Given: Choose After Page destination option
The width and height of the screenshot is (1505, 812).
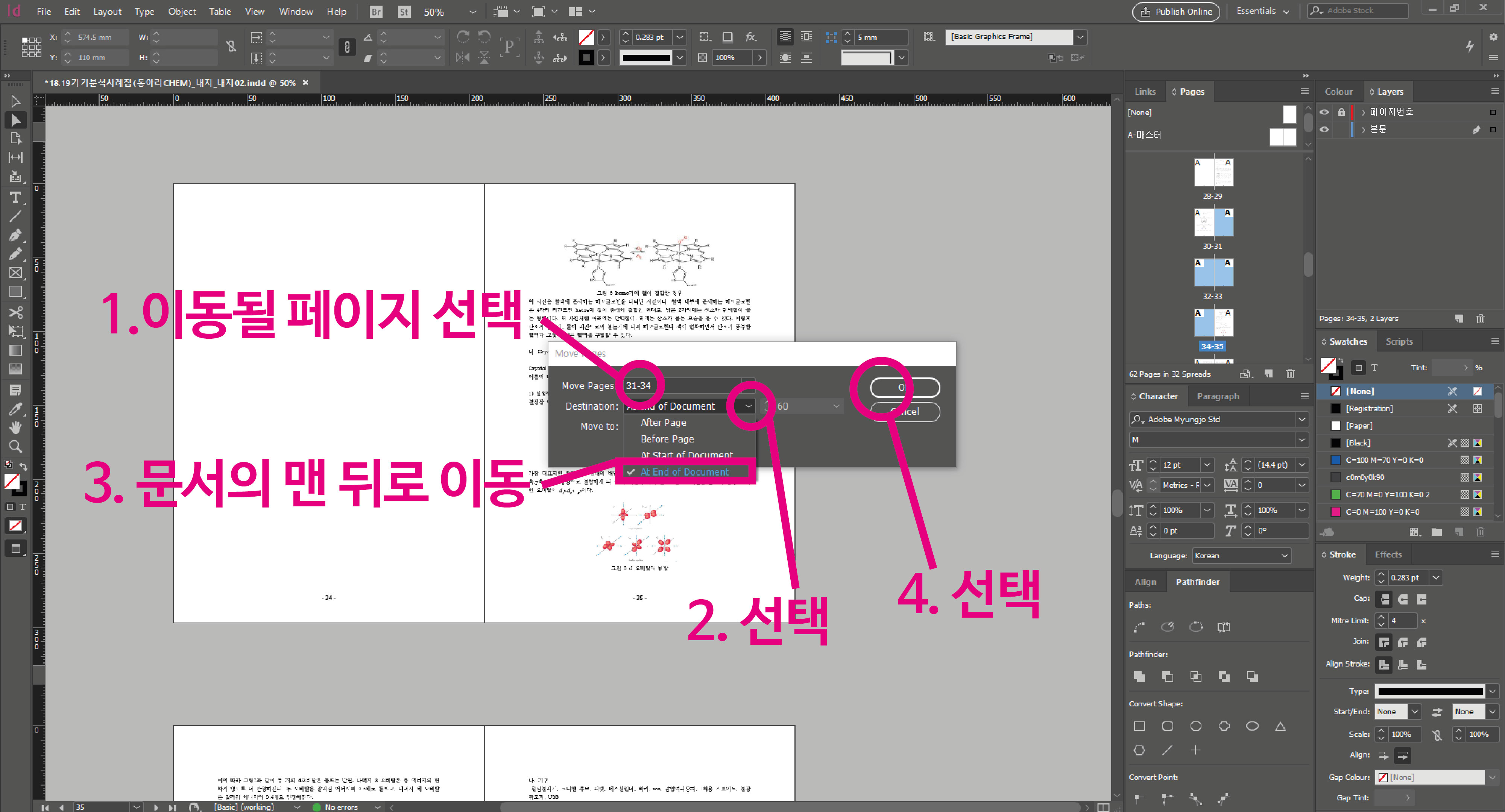Looking at the screenshot, I should click(x=663, y=423).
